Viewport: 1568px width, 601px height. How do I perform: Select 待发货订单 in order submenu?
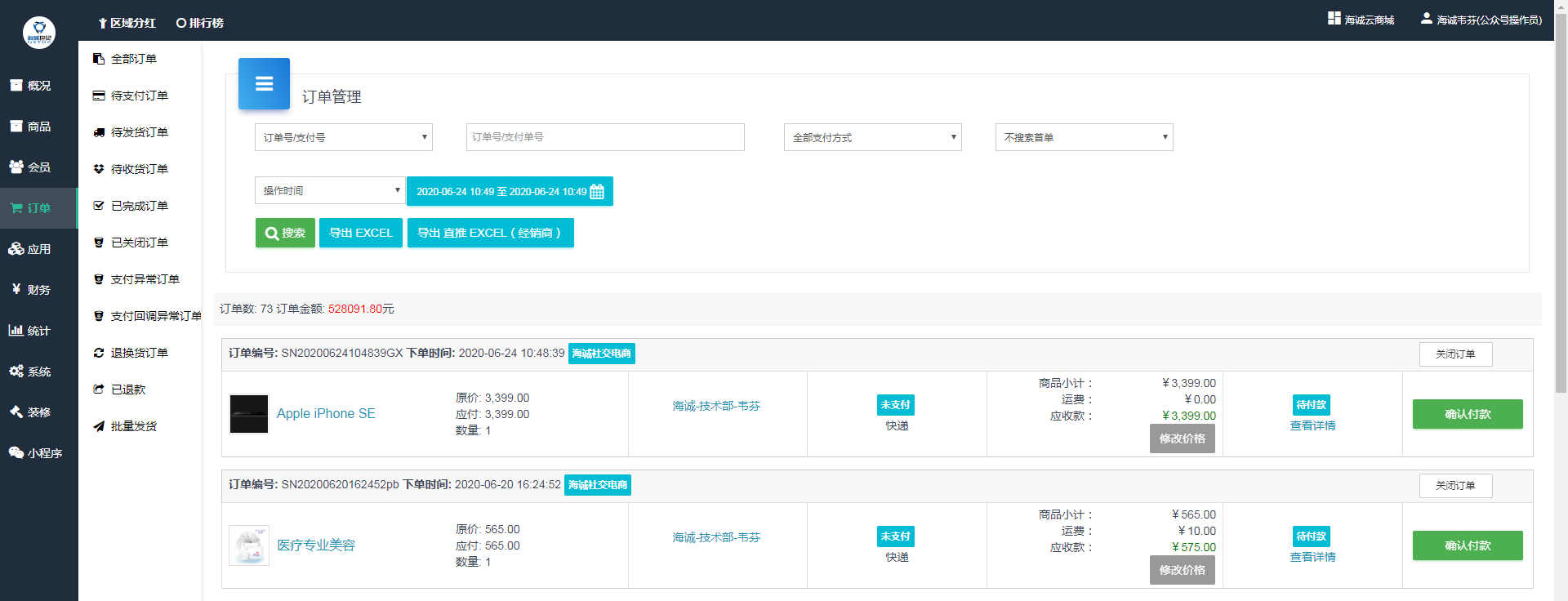point(139,132)
